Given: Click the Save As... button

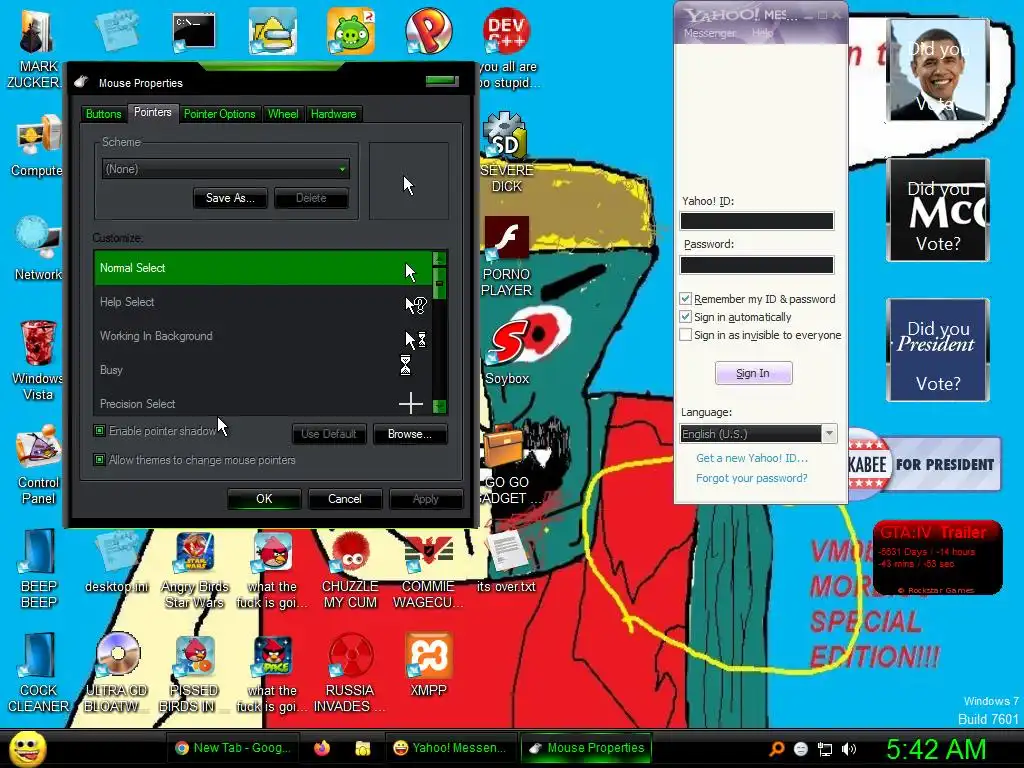Looking at the screenshot, I should click(x=230, y=198).
